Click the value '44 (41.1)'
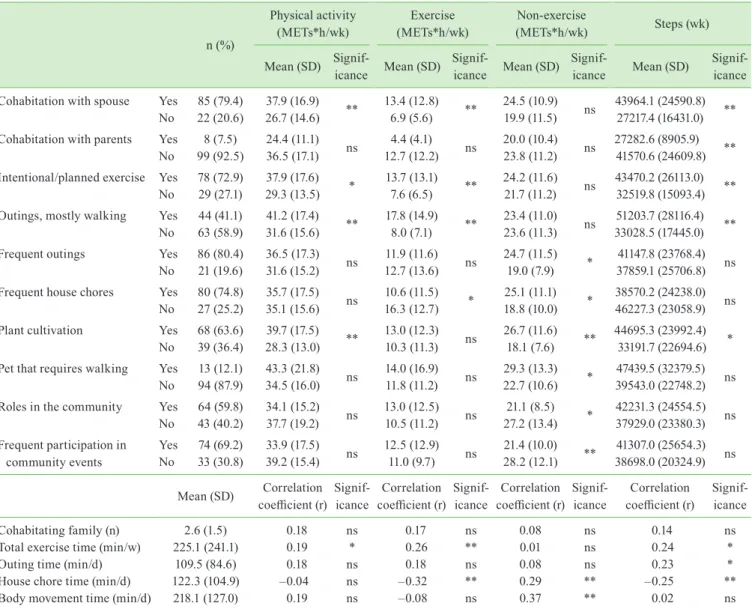The width and height of the screenshot is (752, 609). 220,216
